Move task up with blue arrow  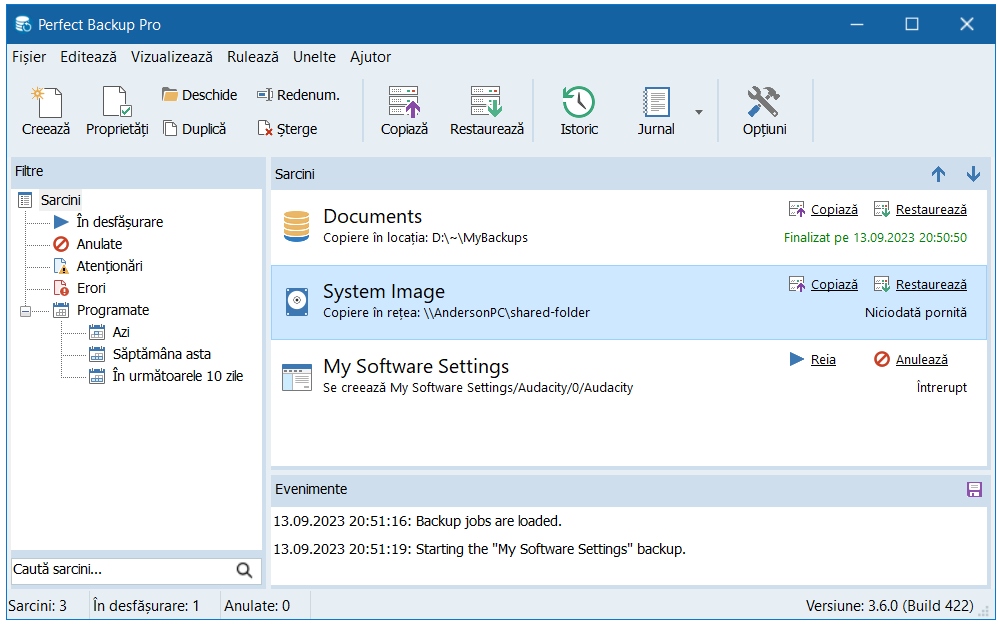click(x=938, y=174)
